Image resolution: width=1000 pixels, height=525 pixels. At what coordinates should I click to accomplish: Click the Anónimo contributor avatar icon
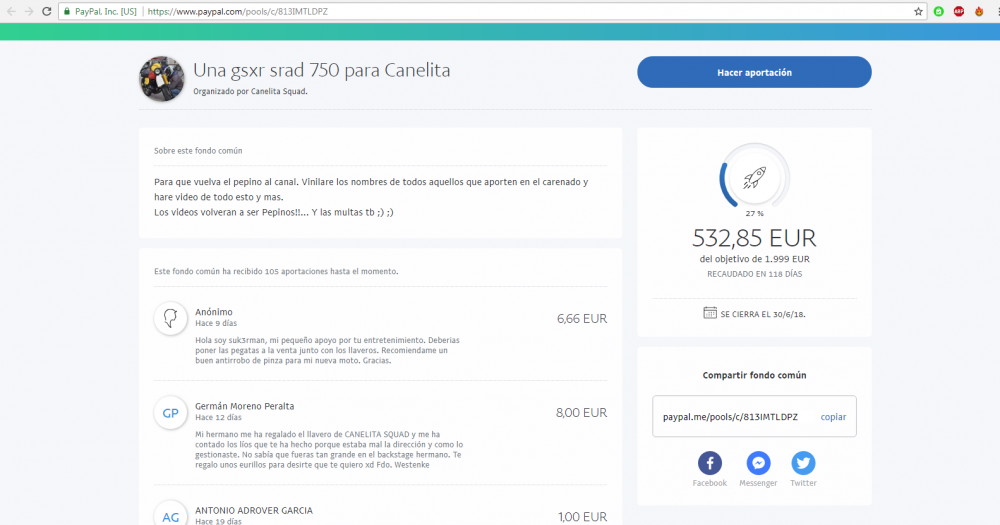click(x=170, y=318)
